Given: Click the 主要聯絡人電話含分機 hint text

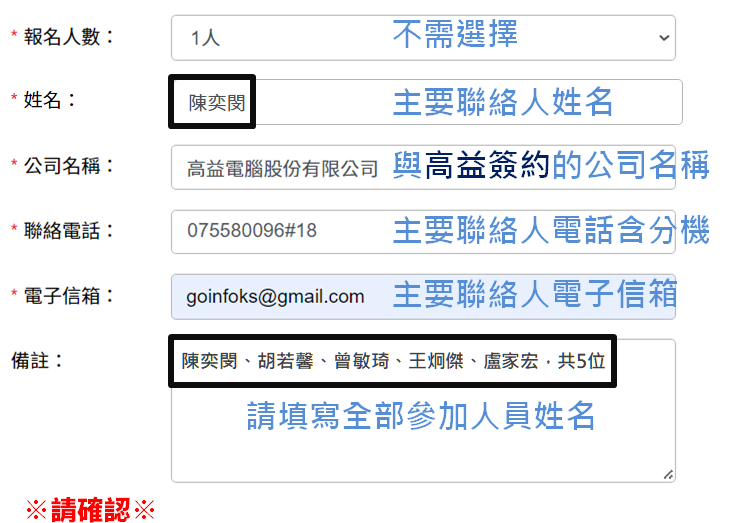Looking at the screenshot, I should click(x=551, y=231).
